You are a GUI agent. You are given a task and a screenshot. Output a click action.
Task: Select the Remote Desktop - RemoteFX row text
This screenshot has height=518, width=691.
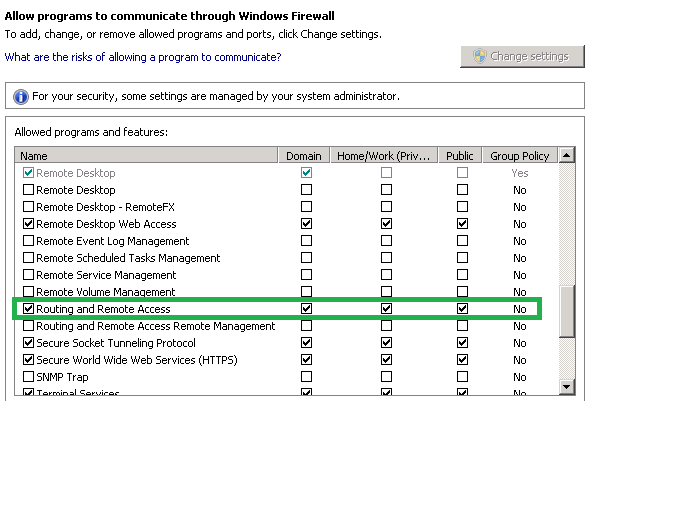[105, 207]
